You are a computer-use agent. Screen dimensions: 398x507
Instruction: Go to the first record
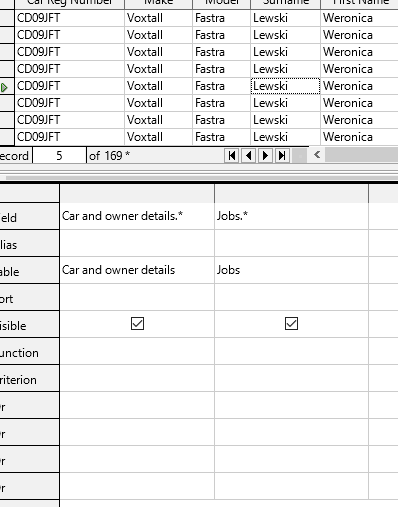232,156
